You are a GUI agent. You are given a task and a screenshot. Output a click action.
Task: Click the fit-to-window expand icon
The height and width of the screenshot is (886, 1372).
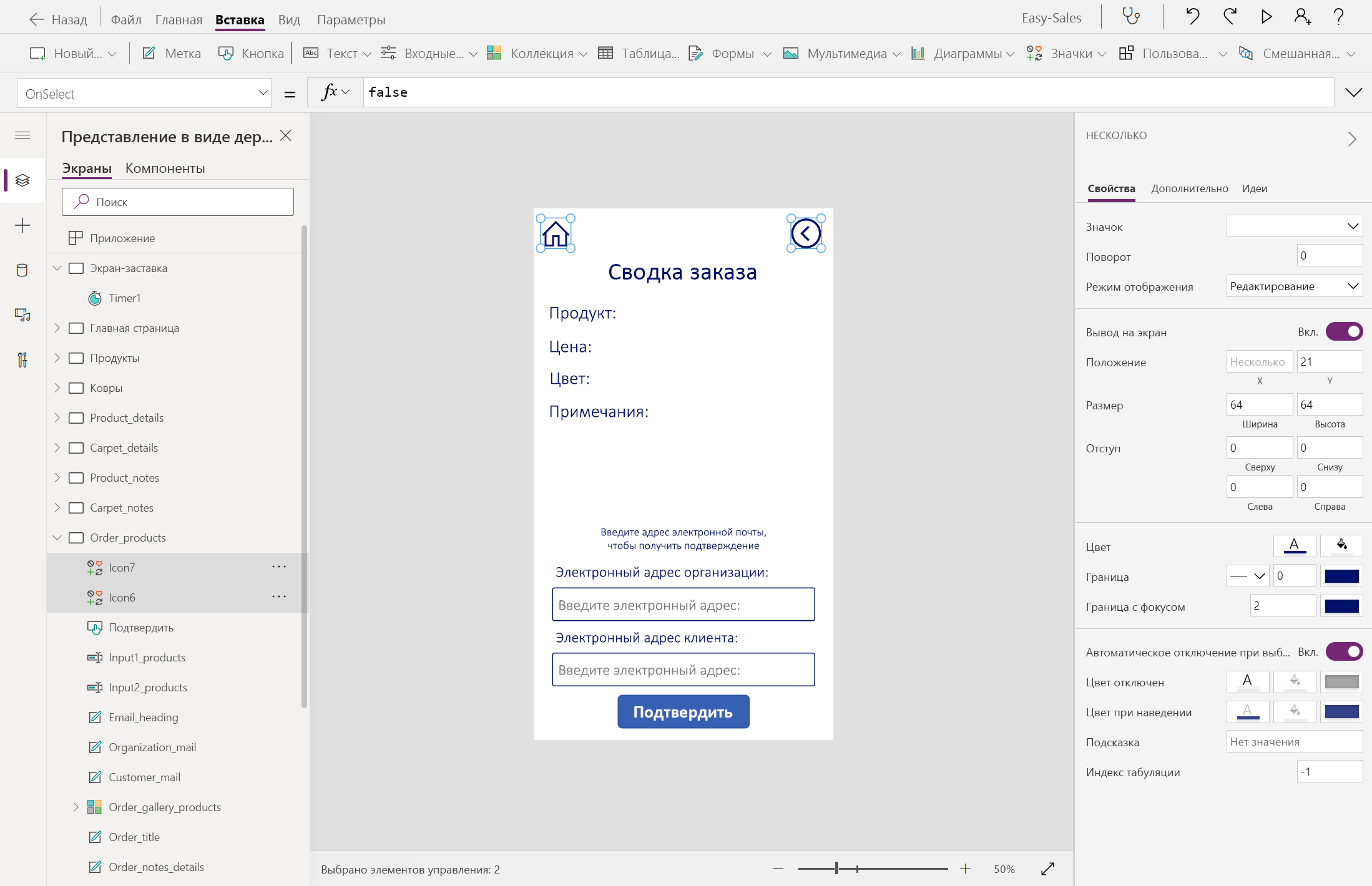pos(1047,869)
